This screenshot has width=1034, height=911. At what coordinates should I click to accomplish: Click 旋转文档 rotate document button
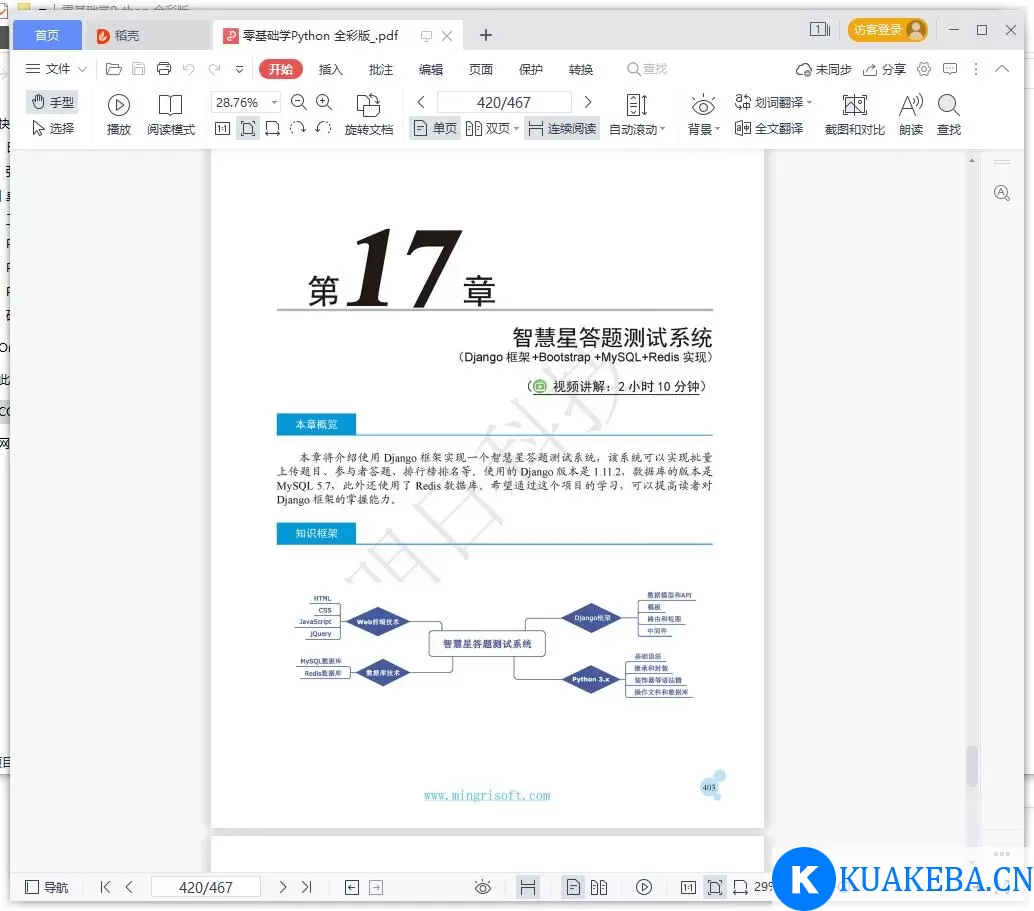369,115
